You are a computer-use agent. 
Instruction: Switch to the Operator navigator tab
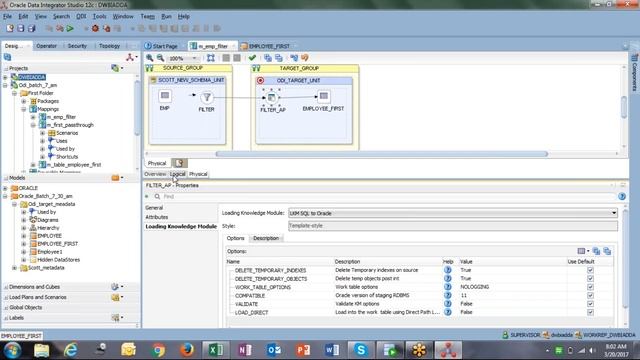(x=47, y=46)
